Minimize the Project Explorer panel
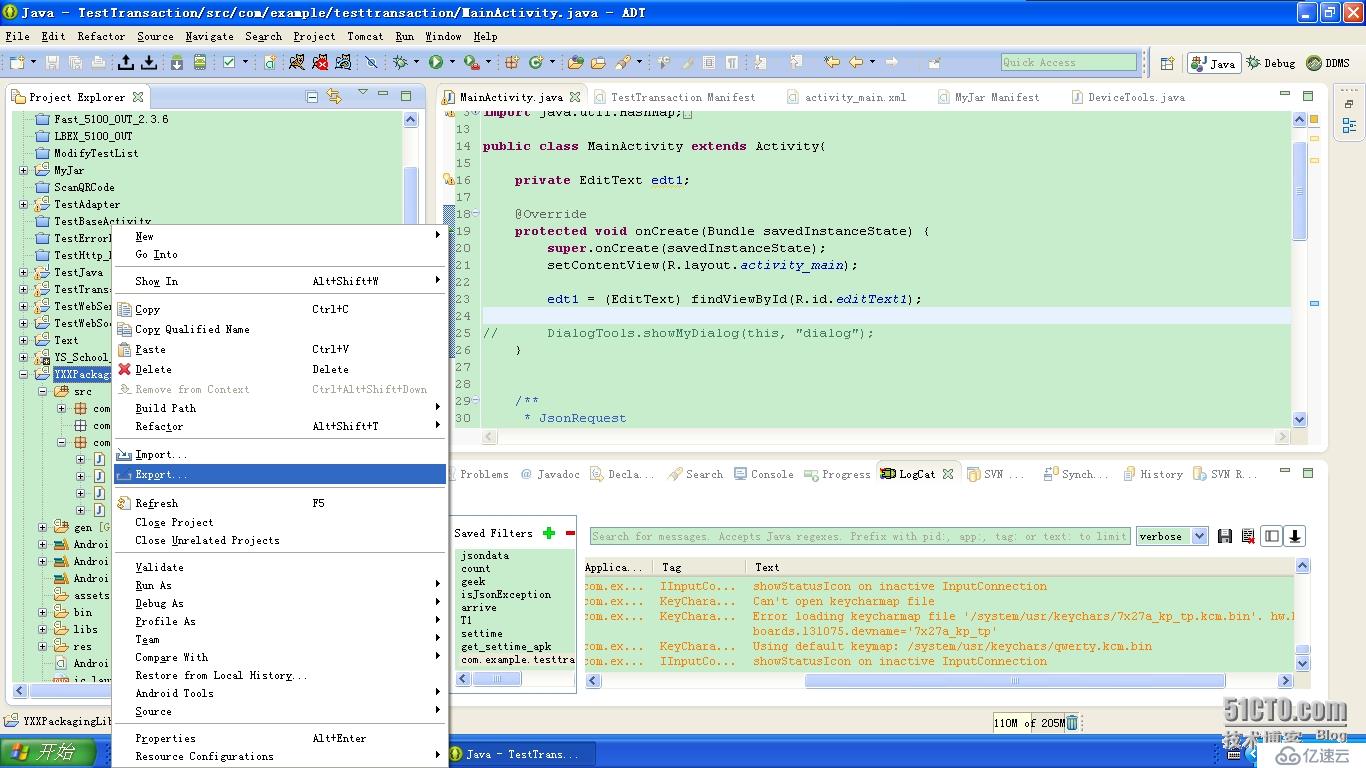This screenshot has height=768, width=1366. 384,95
